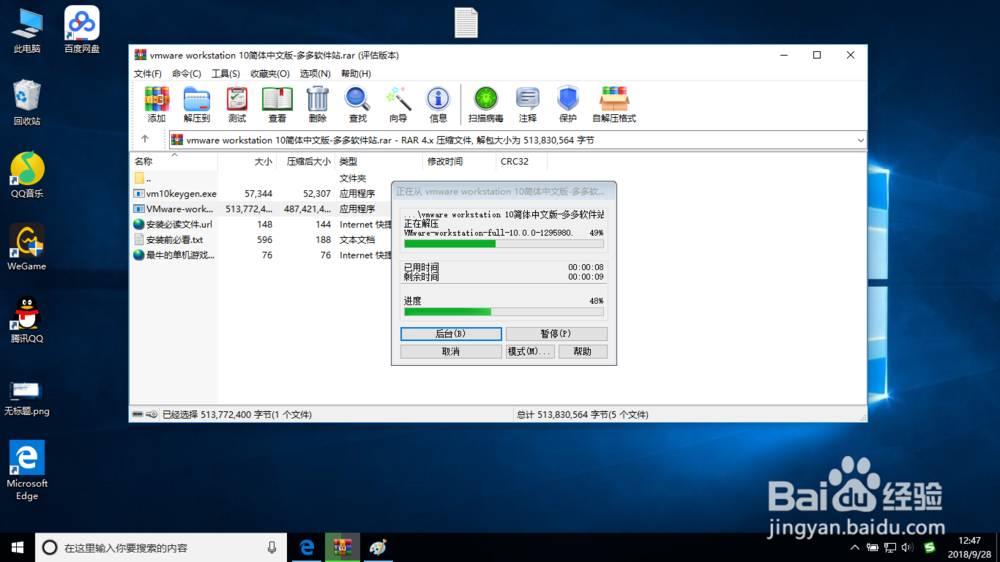Open the 文件(F) menu
This screenshot has height=562, width=1000.
click(147, 73)
